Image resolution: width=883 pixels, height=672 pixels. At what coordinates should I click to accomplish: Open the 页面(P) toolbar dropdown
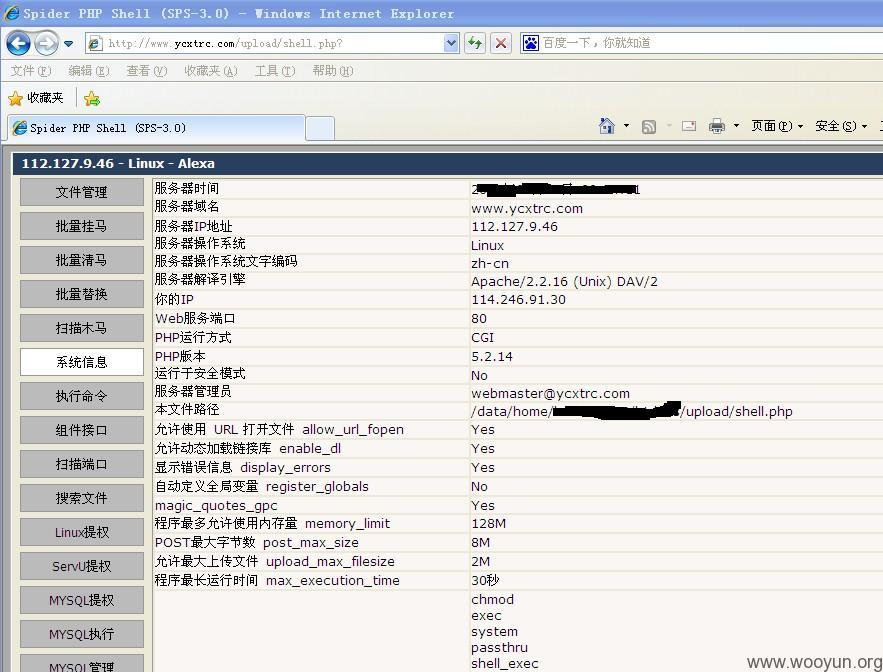(777, 126)
